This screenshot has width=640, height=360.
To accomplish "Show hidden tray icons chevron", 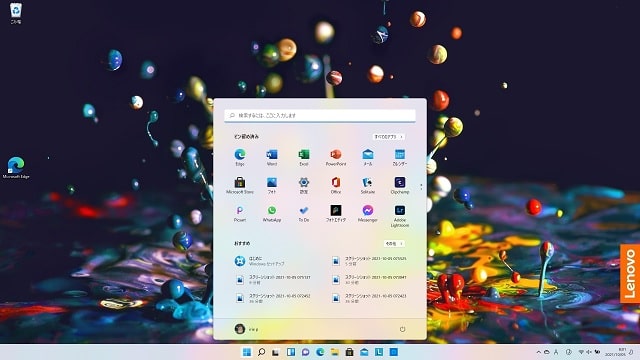I will [x=538, y=352].
